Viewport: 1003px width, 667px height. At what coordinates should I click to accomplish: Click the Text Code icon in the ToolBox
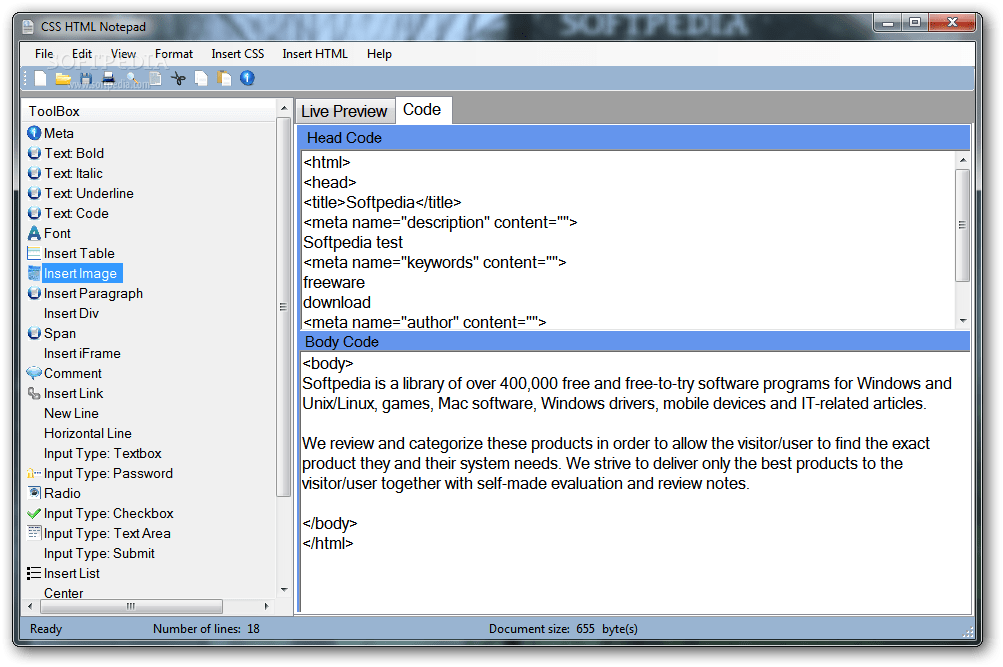[34, 213]
